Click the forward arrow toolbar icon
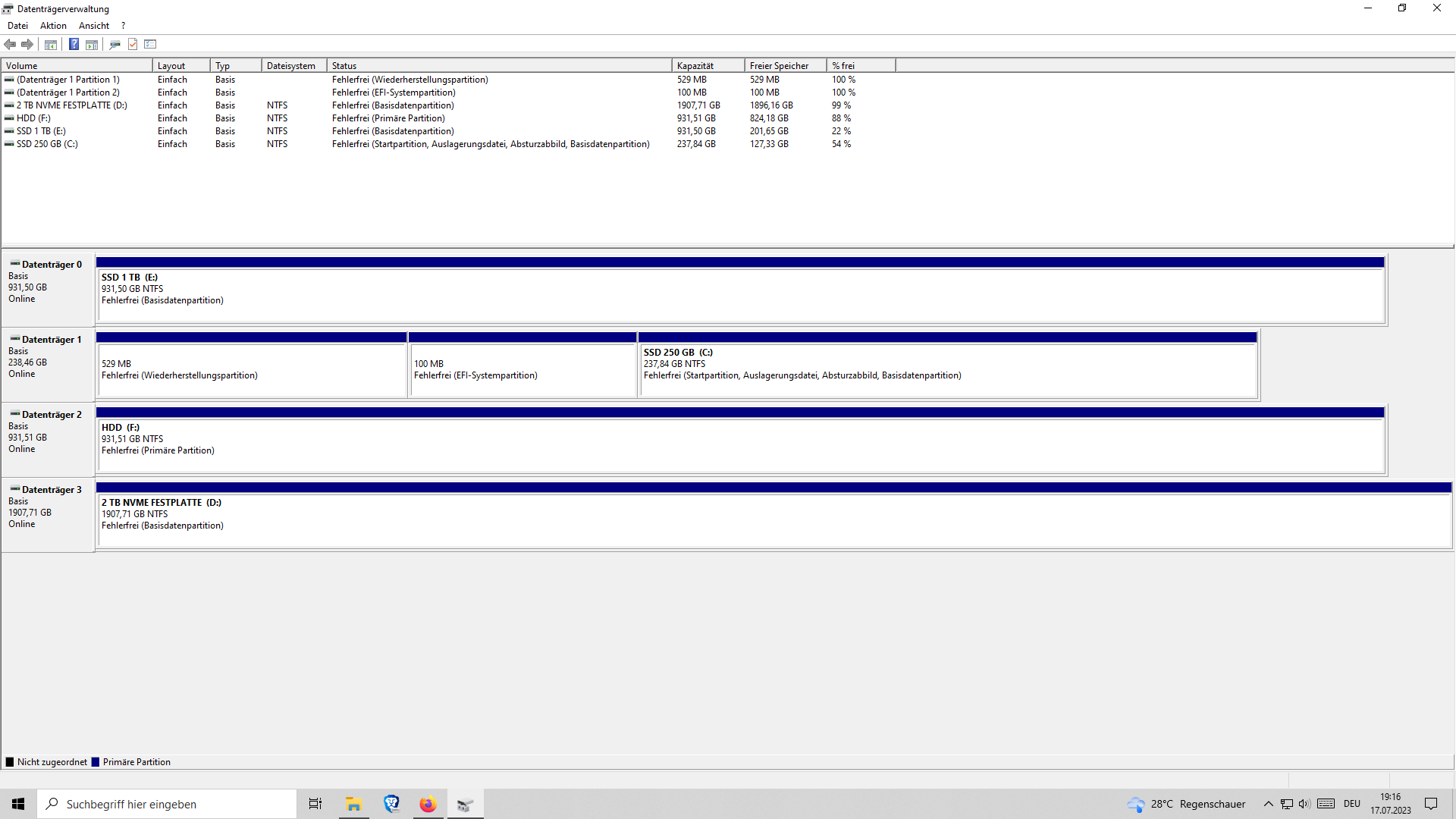 coord(27,44)
